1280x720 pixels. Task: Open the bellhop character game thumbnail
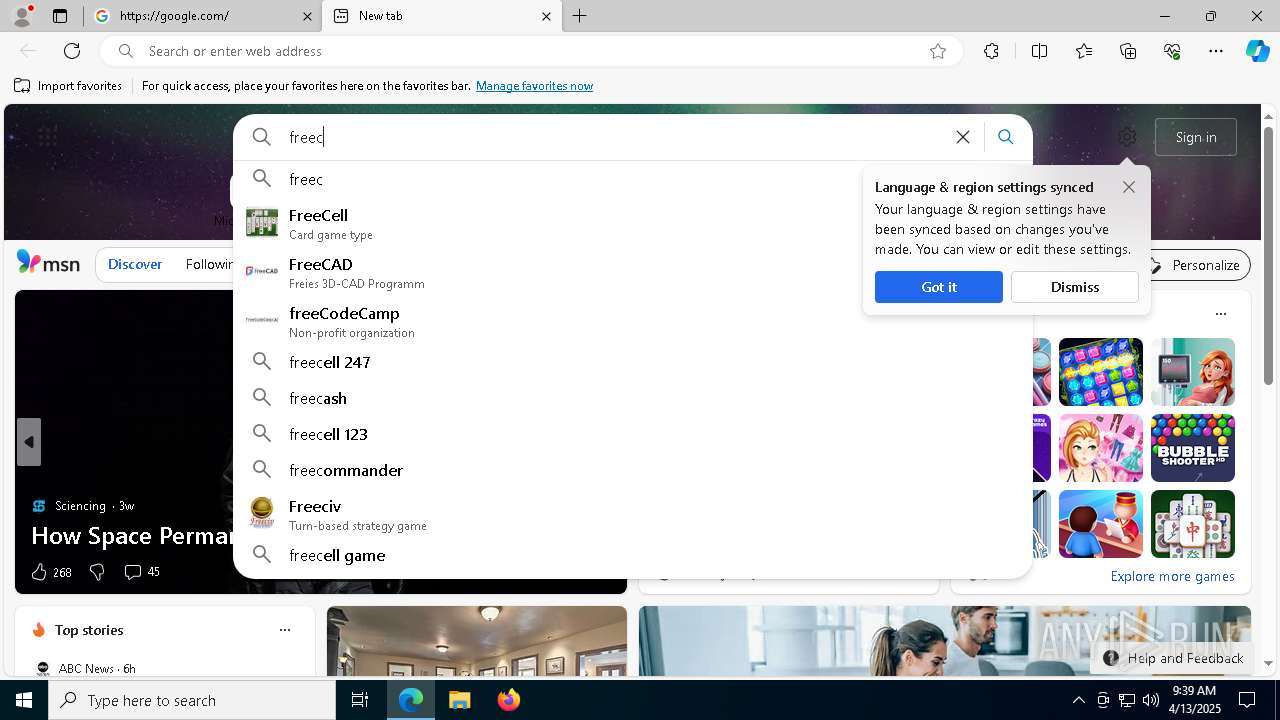pyautogui.click(x=1101, y=524)
